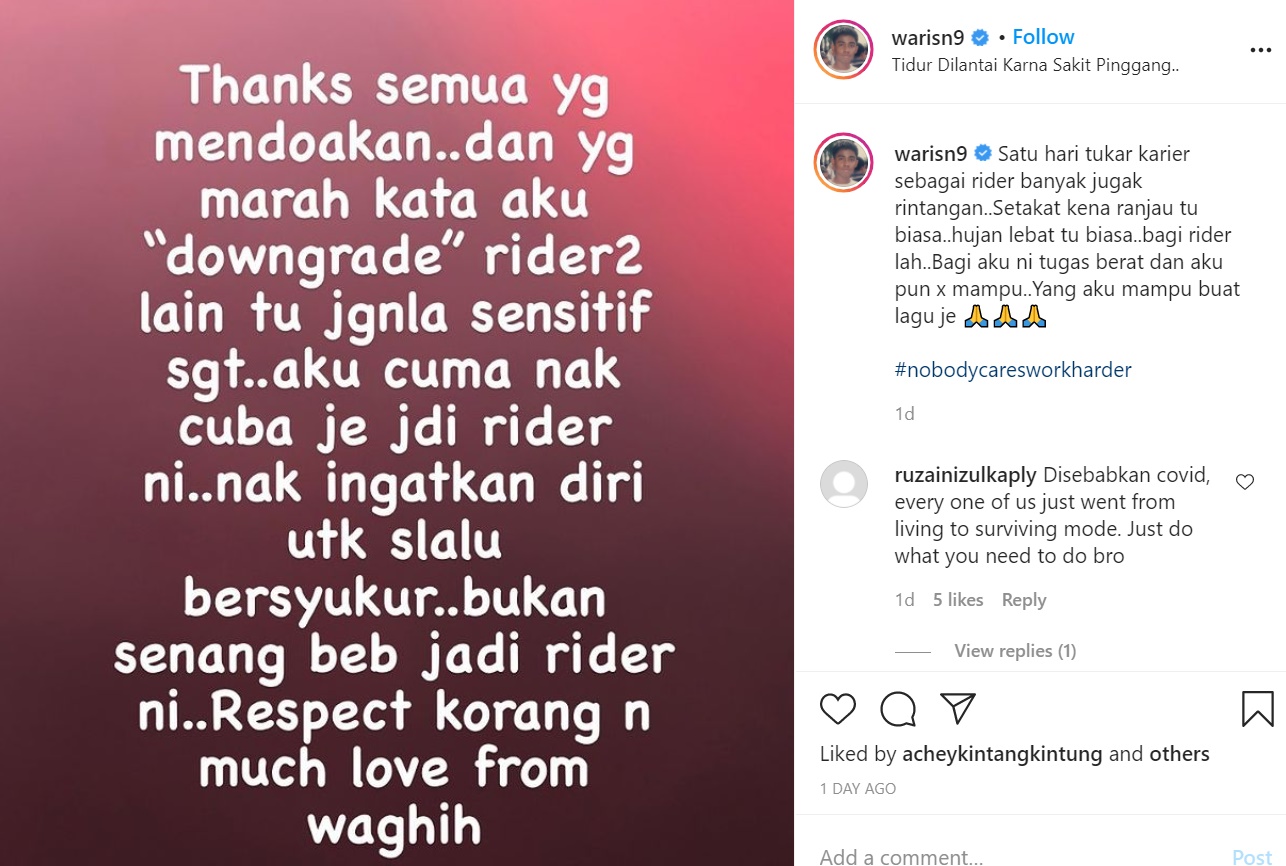Screen dimensions: 1286x866
Task: Click ruzainizulkaply's gray avatar
Action: [x=844, y=484]
